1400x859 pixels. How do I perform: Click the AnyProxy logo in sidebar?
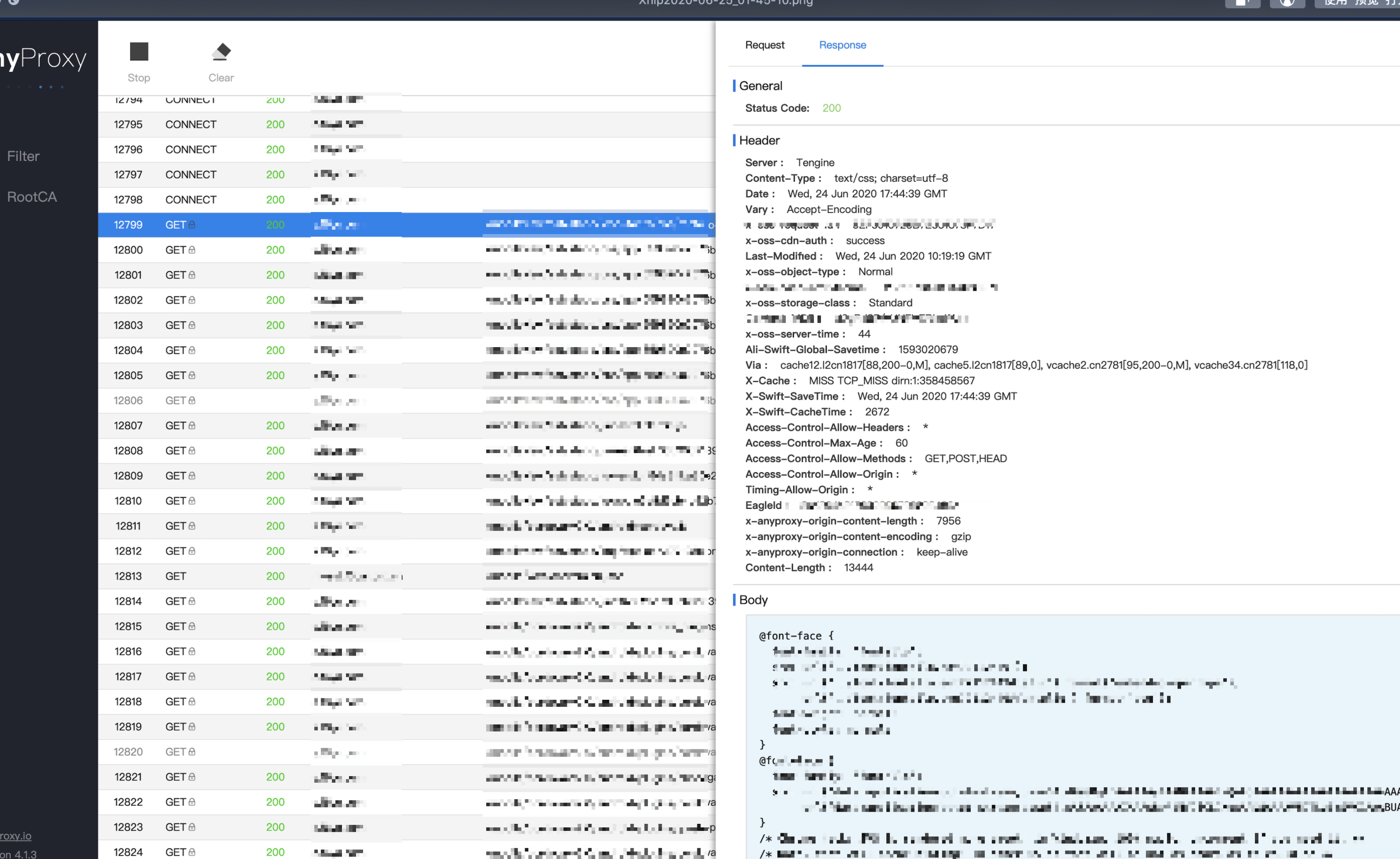point(43,58)
